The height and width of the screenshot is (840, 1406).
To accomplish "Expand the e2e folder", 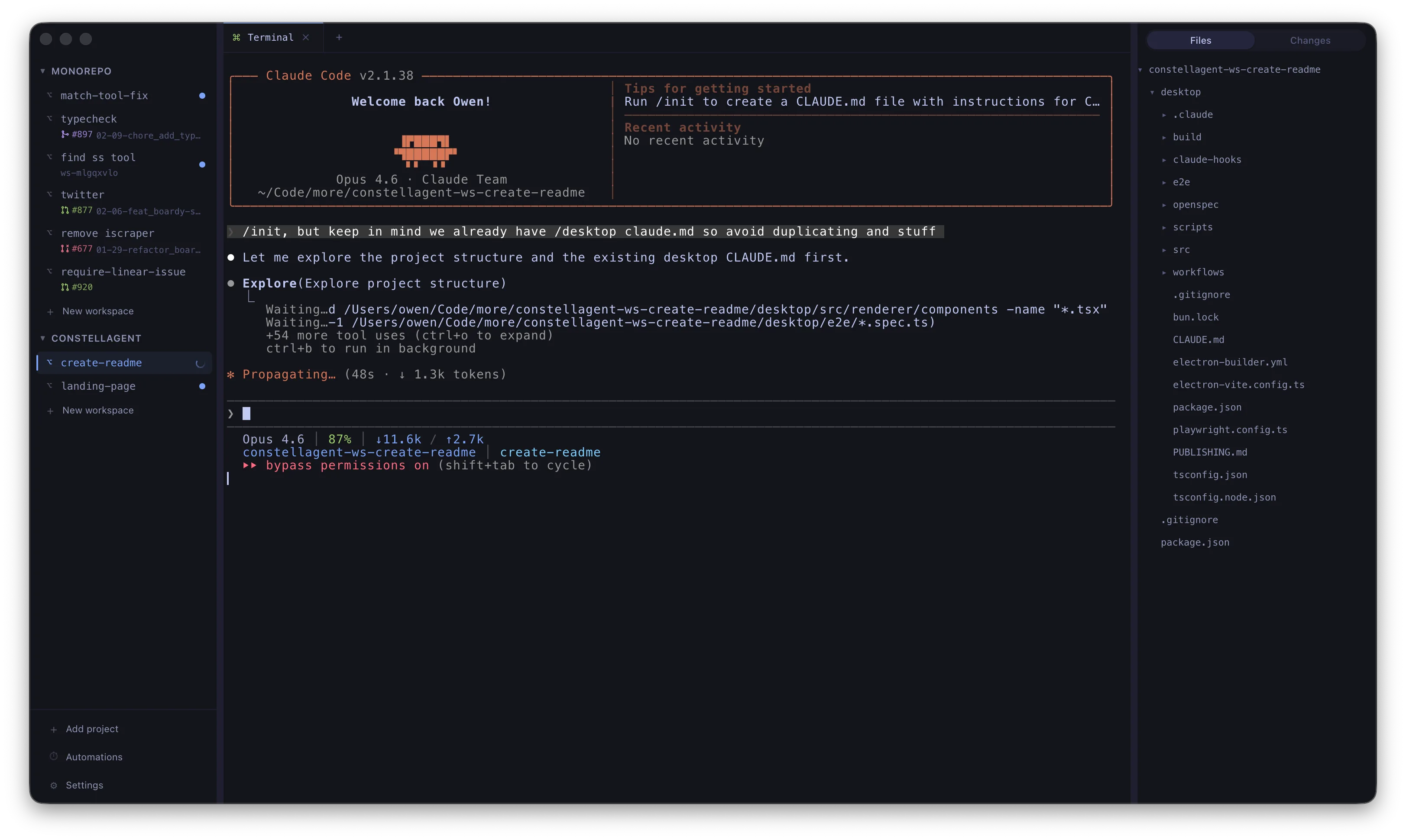I will [1163, 182].
